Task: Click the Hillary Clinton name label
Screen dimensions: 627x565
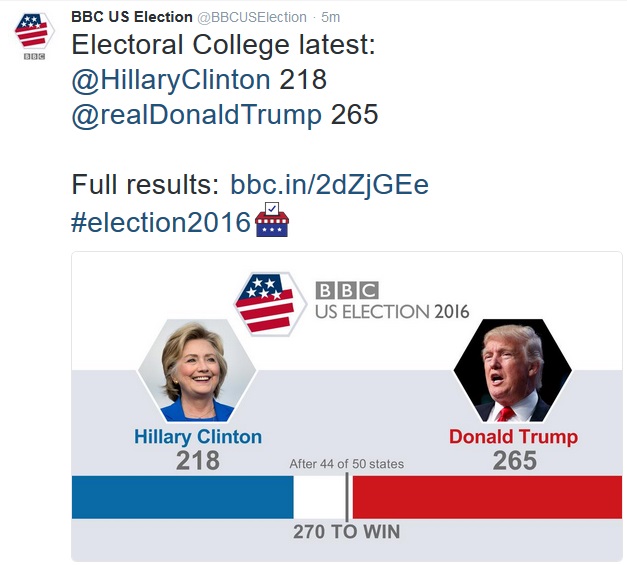Action: (198, 437)
